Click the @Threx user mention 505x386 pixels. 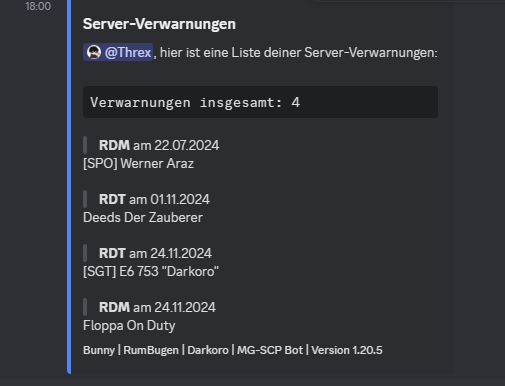(118, 52)
